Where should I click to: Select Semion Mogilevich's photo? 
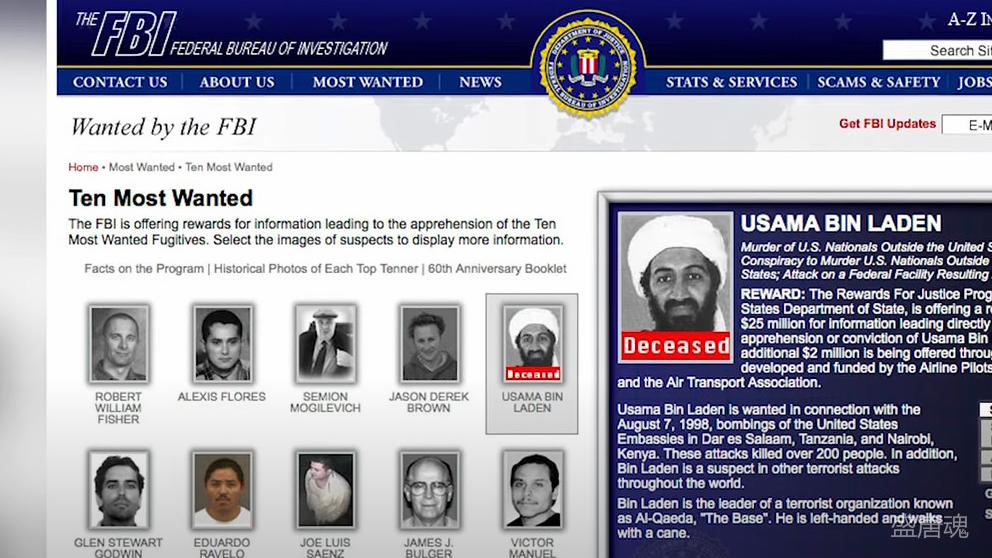pos(326,344)
